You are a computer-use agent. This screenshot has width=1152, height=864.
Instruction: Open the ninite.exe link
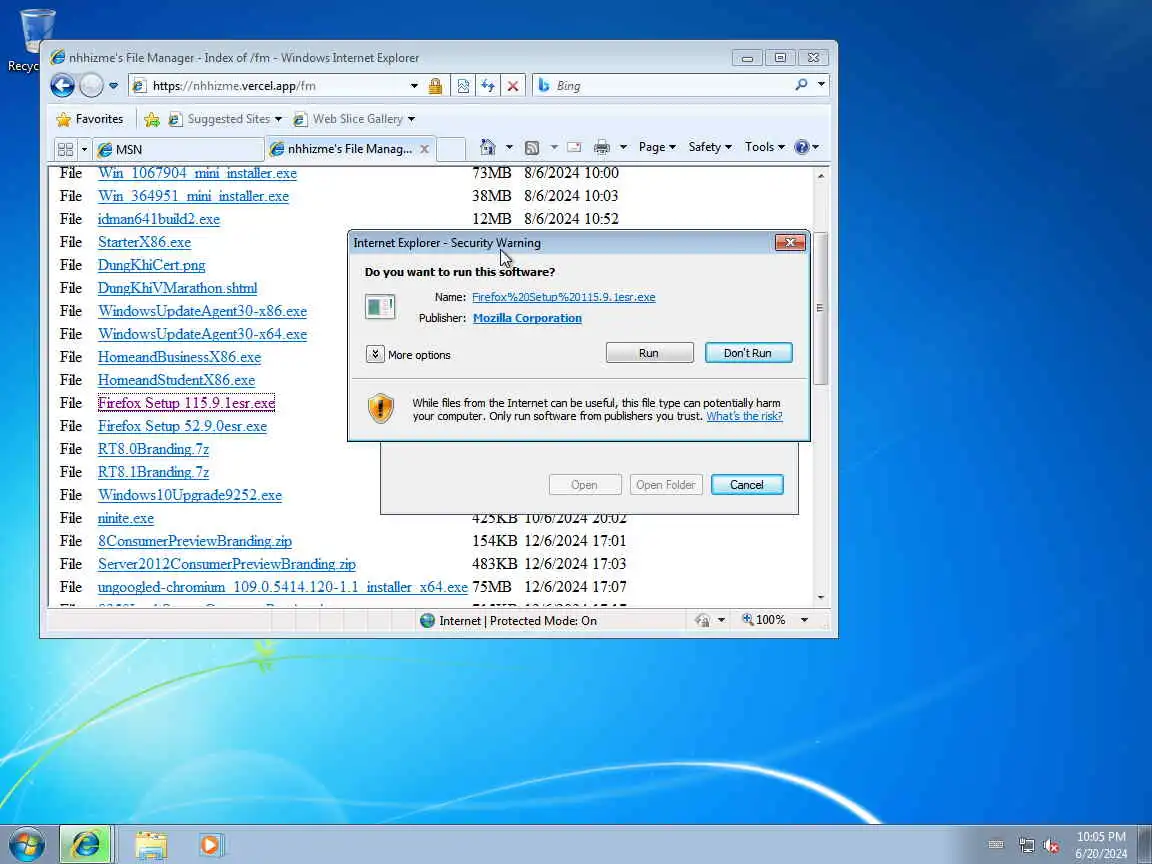click(126, 518)
